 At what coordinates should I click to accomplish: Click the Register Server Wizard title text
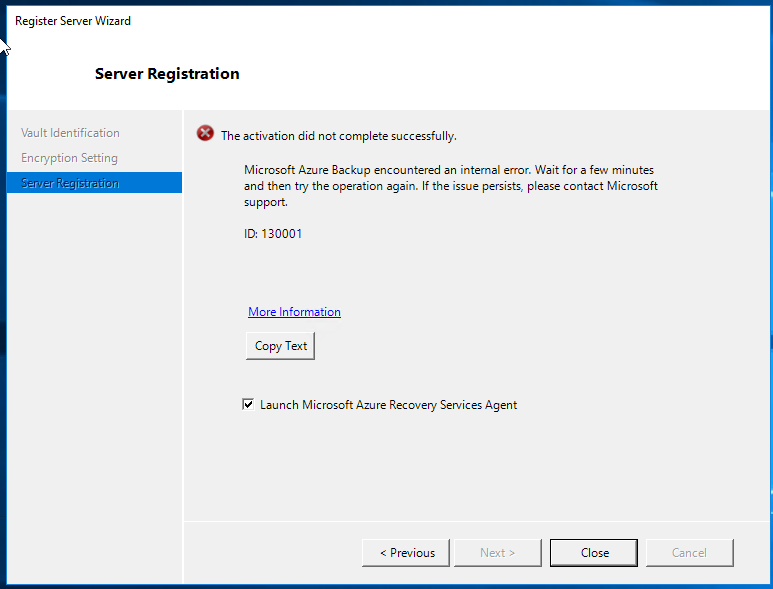(x=73, y=21)
